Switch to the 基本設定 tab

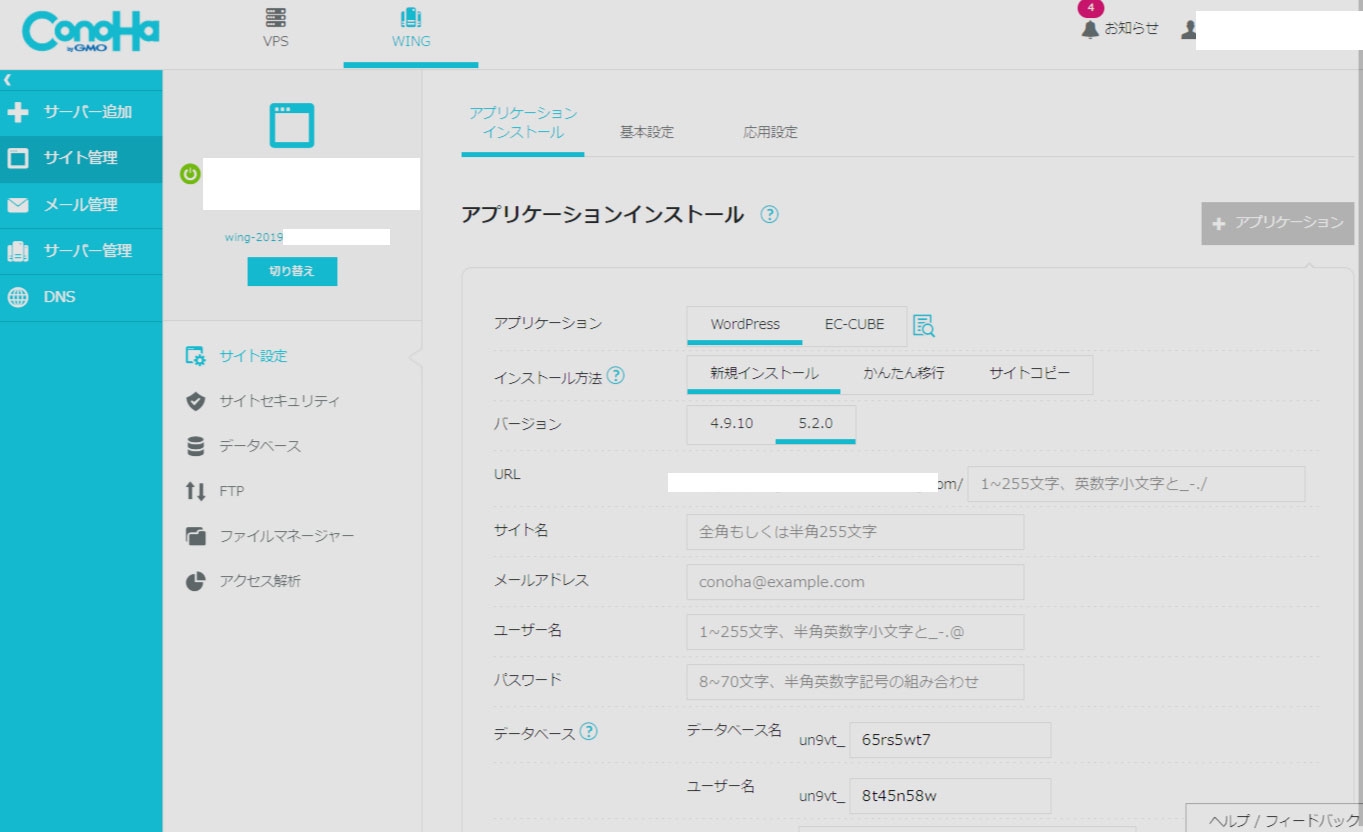click(x=647, y=132)
